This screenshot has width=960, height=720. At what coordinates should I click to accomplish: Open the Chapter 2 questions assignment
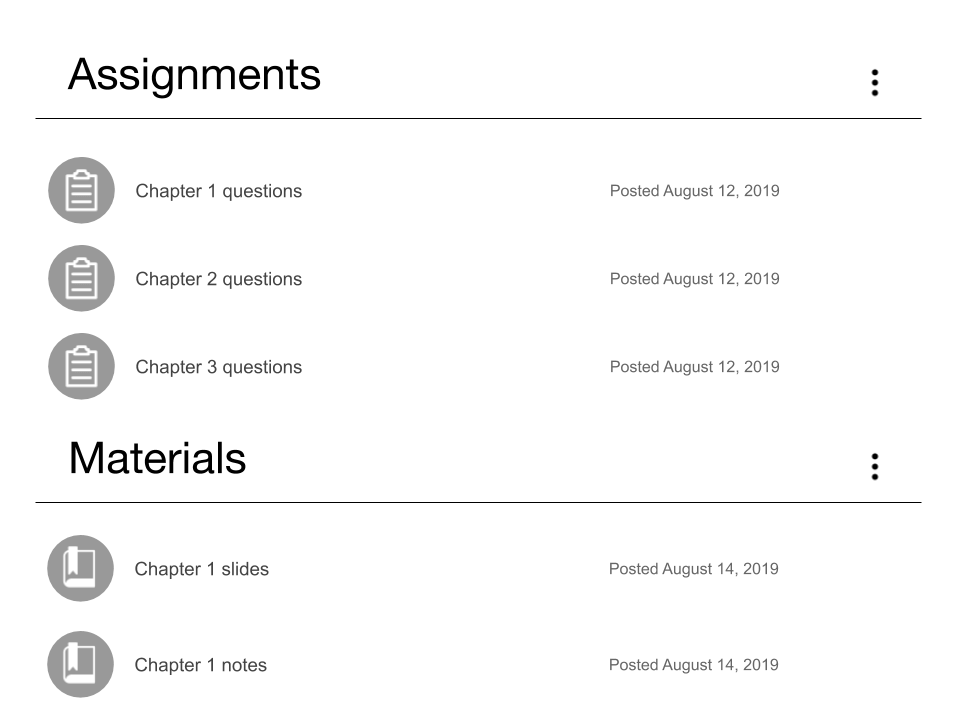coord(219,279)
